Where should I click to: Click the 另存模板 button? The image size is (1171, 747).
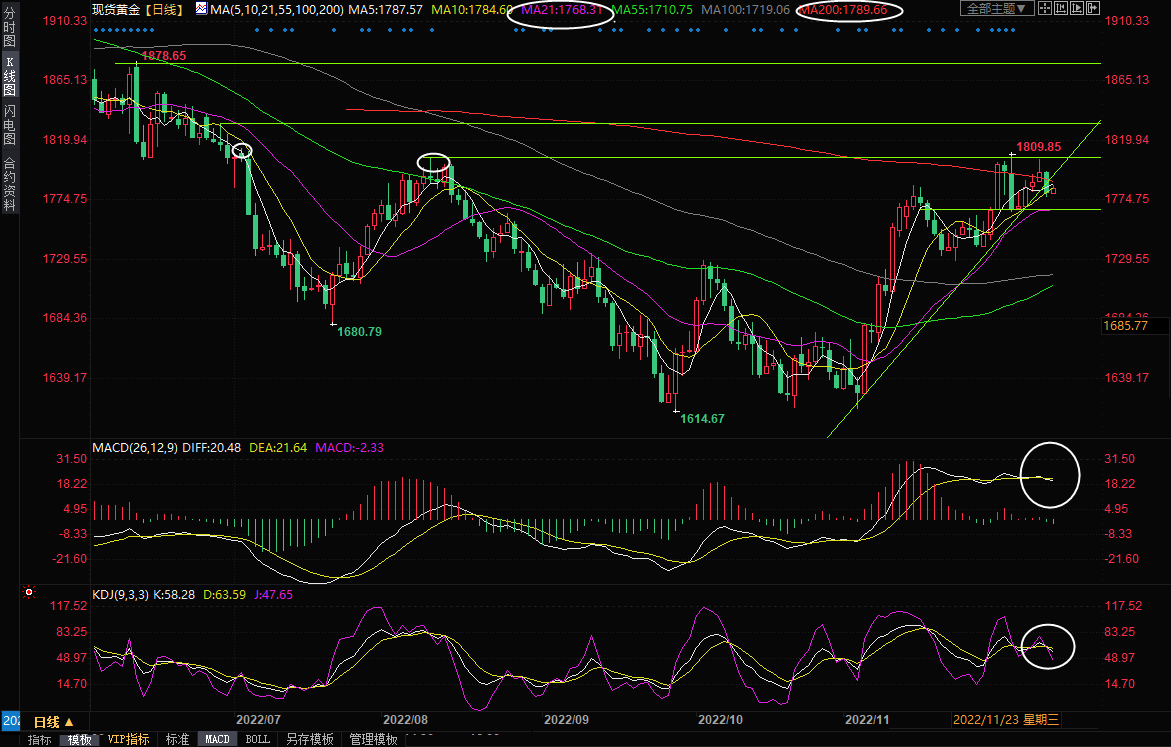pyautogui.click(x=309, y=740)
